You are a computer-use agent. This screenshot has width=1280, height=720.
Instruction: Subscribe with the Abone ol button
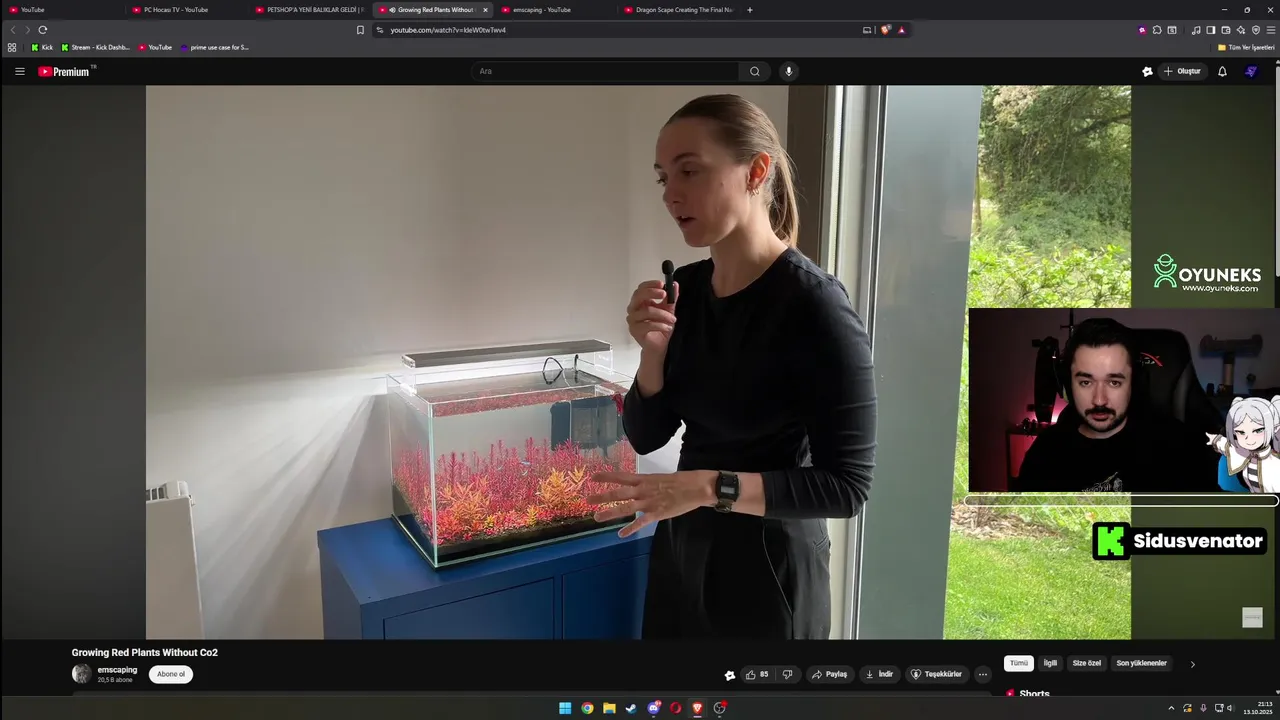(171, 674)
